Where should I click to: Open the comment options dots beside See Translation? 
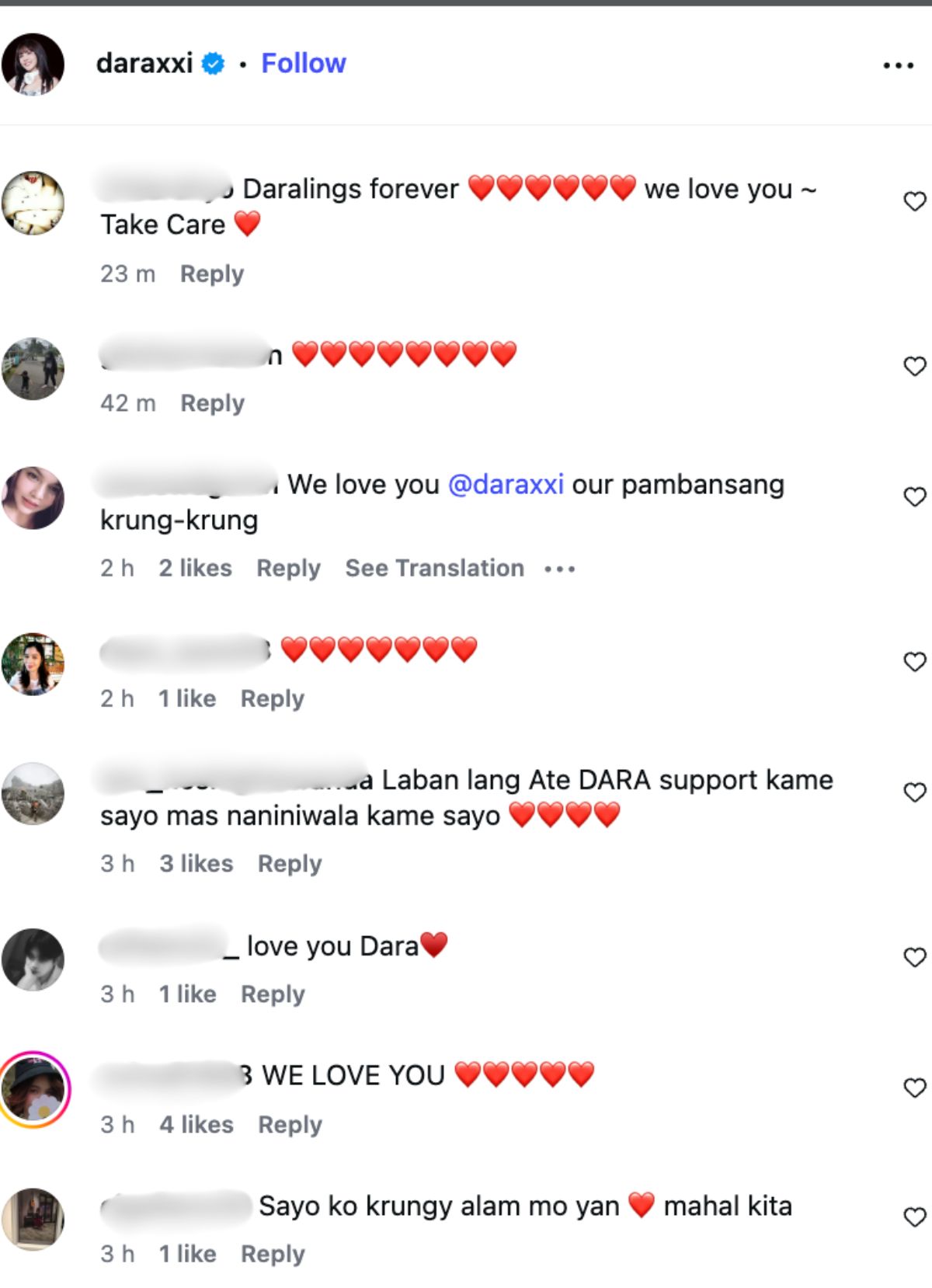(559, 569)
